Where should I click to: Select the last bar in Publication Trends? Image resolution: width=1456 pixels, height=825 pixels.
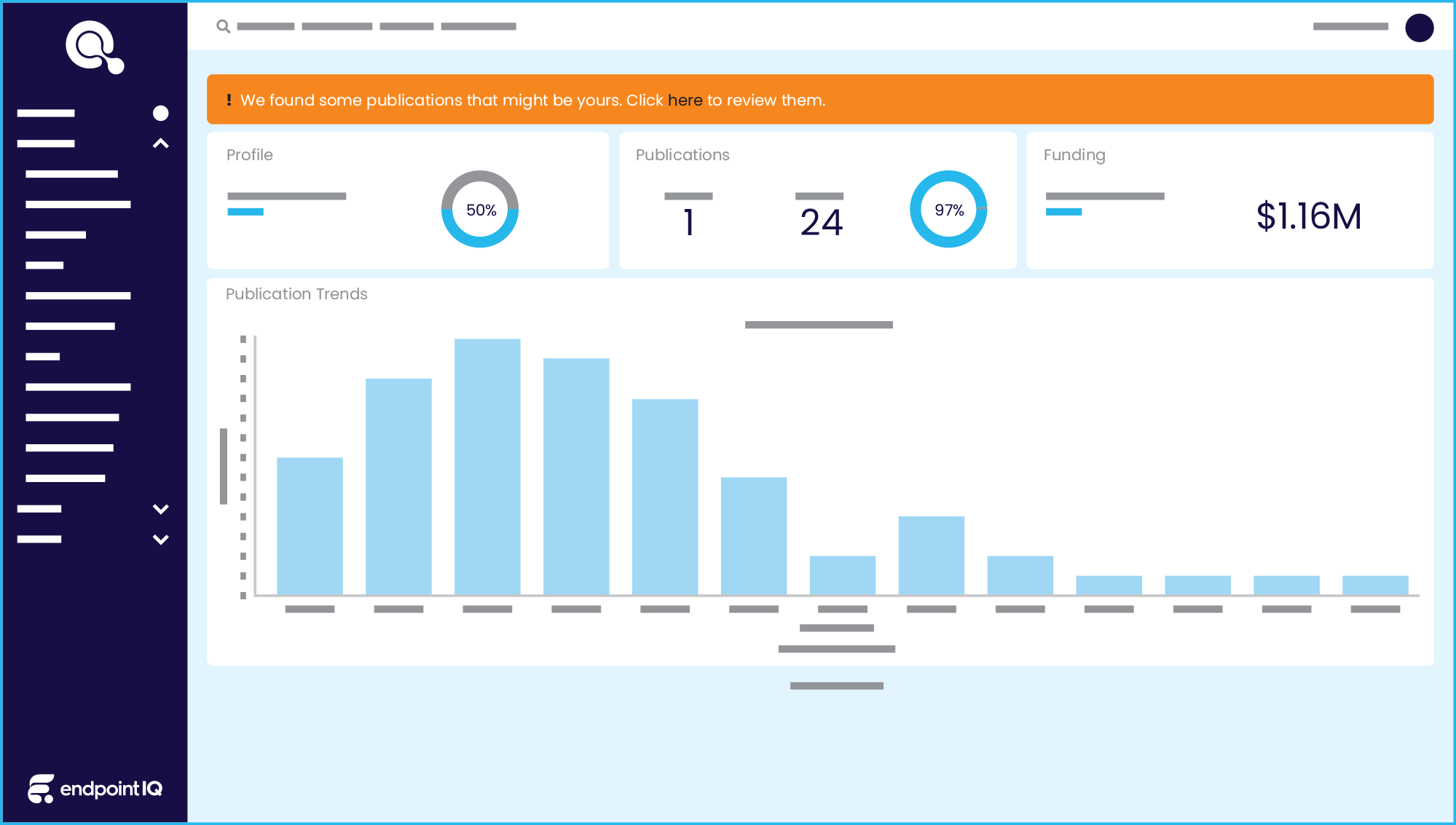point(1375,585)
